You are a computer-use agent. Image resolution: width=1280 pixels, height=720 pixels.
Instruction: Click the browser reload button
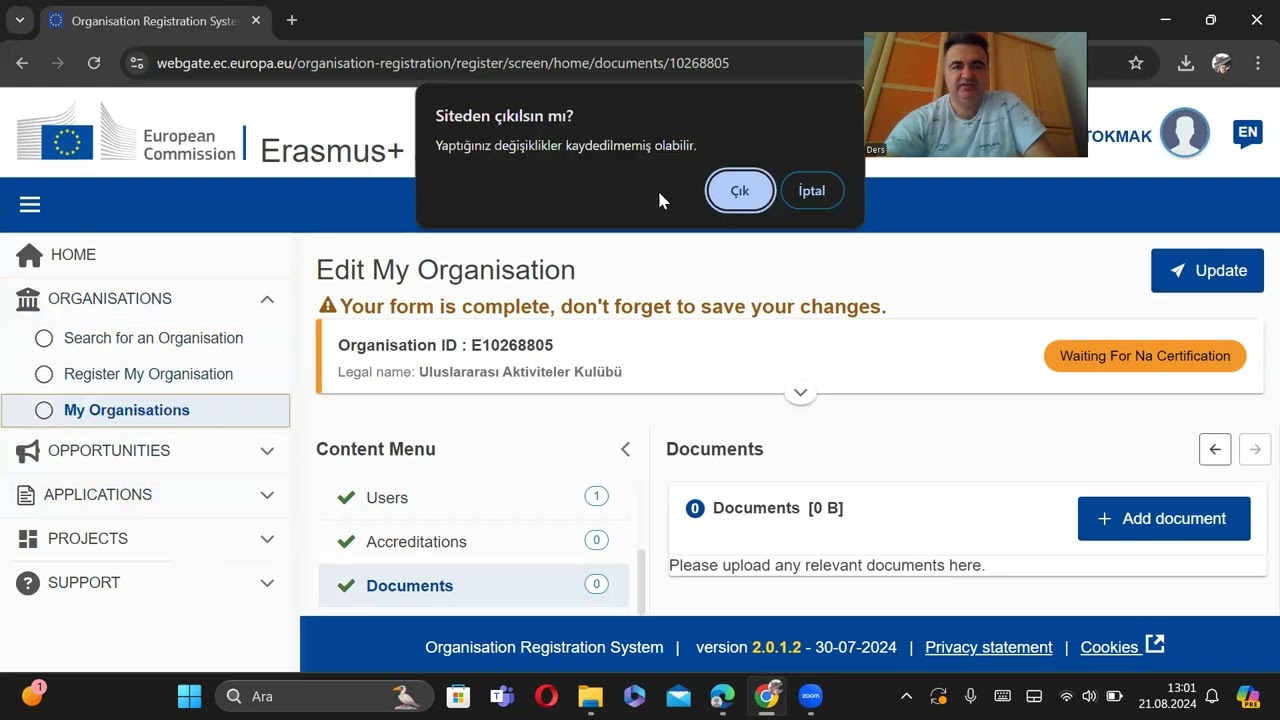94,63
